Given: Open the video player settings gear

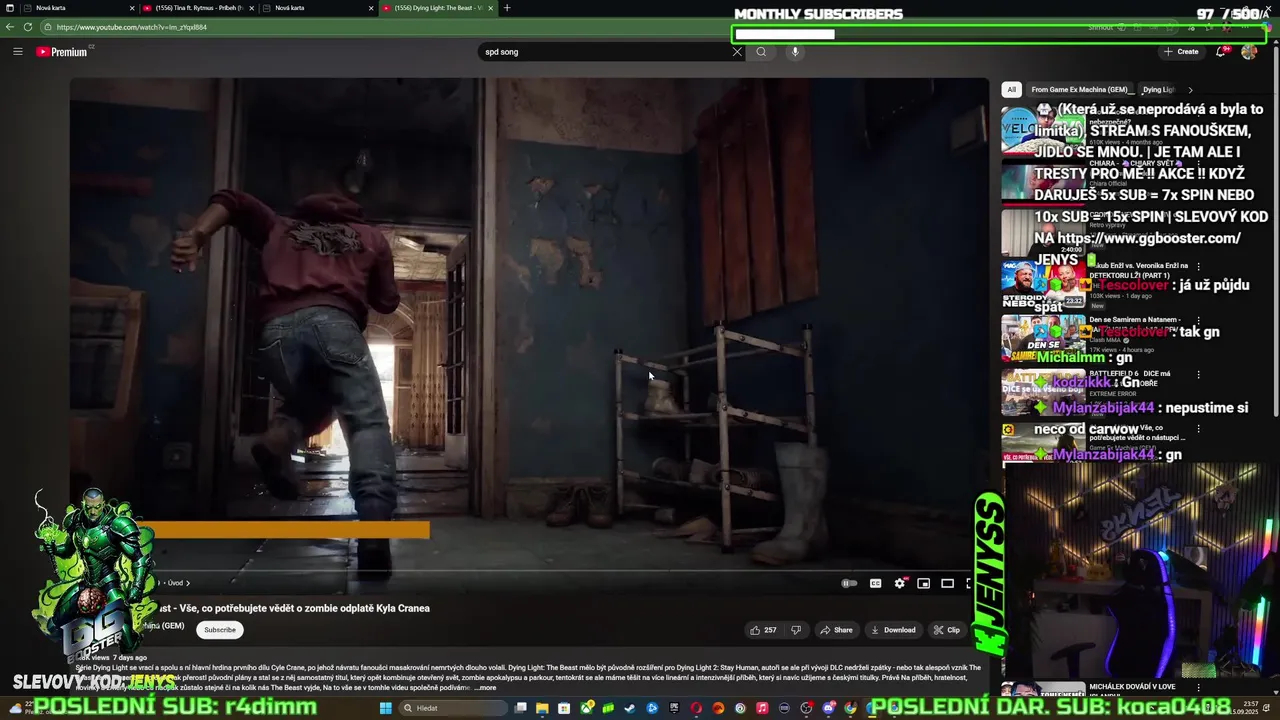Looking at the screenshot, I should pos(900,583).
